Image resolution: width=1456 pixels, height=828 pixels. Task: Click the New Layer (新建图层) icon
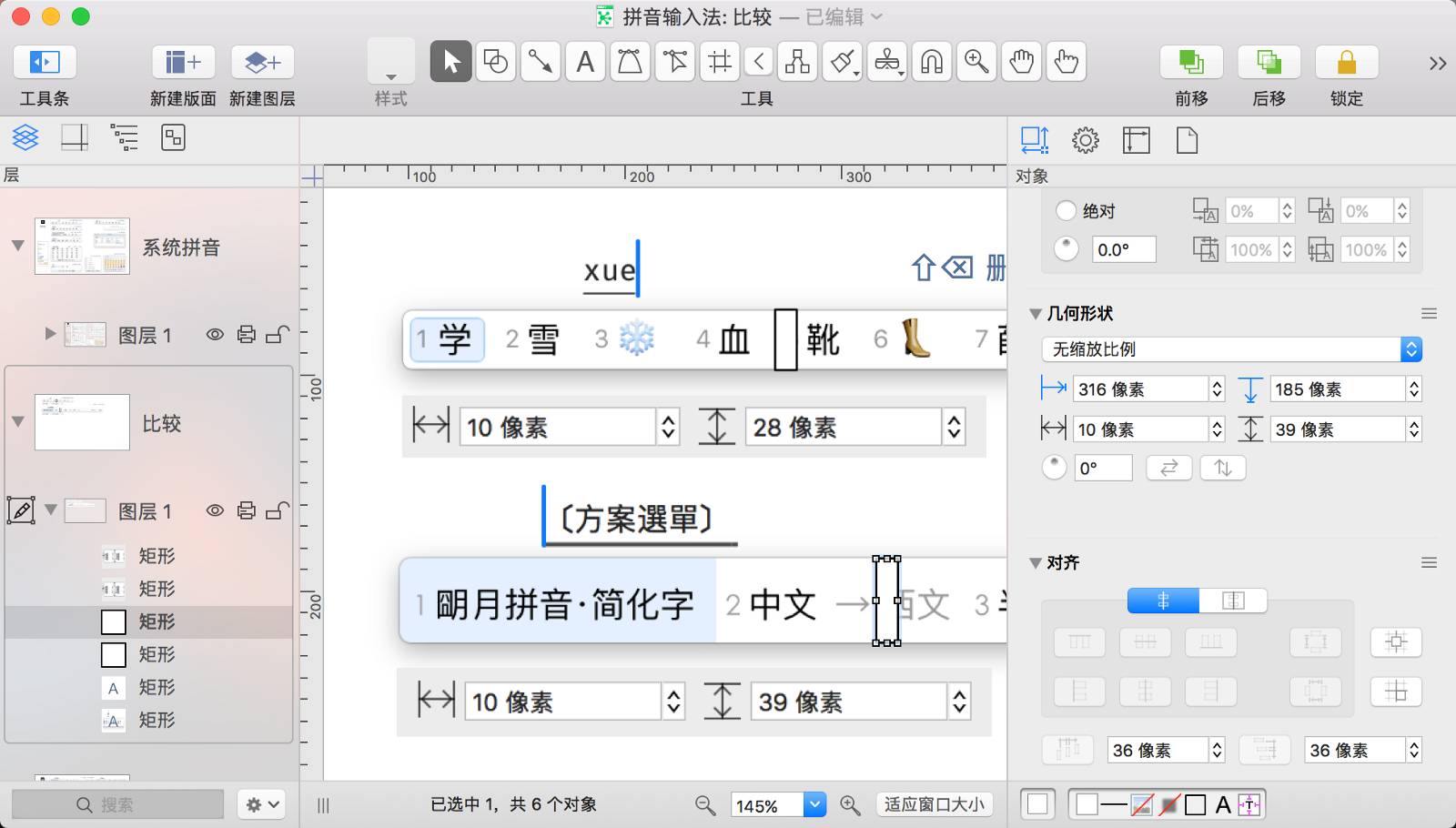[262, 62]
